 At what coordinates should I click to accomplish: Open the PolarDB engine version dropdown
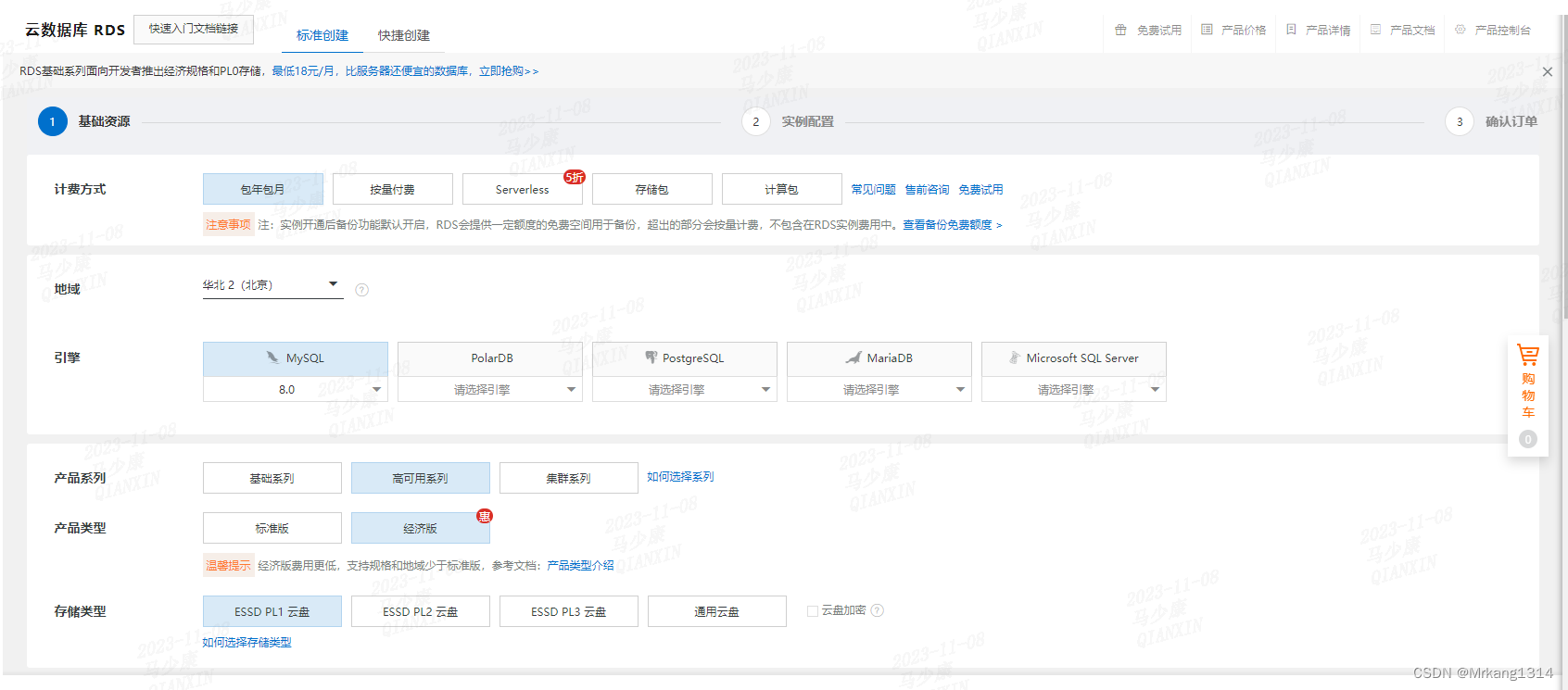coord(490,389)
